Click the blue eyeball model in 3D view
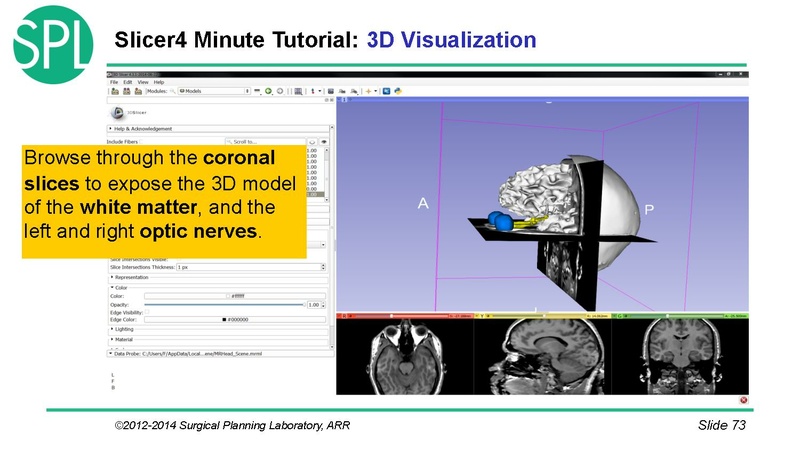This screenshot has width=800, height=450. point(503,222)
